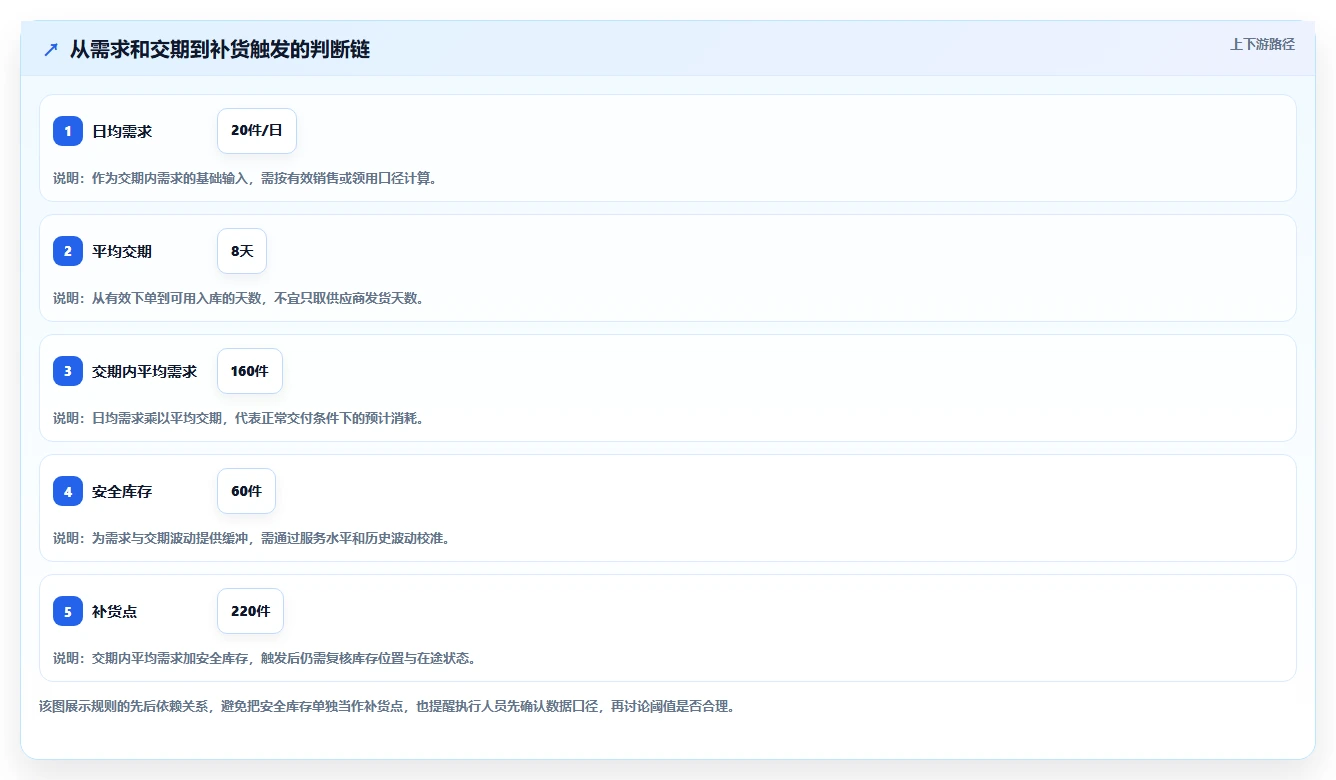Select the title 从需求和交期到补货触发的判断链

pyautogui.click(x=220, y=49)
